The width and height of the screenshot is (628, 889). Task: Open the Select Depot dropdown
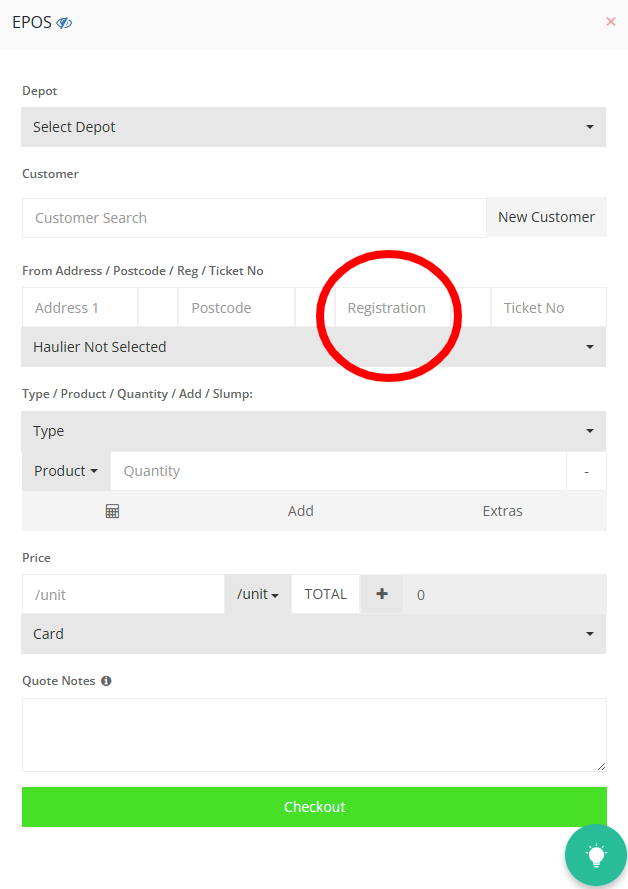point(314,127)
